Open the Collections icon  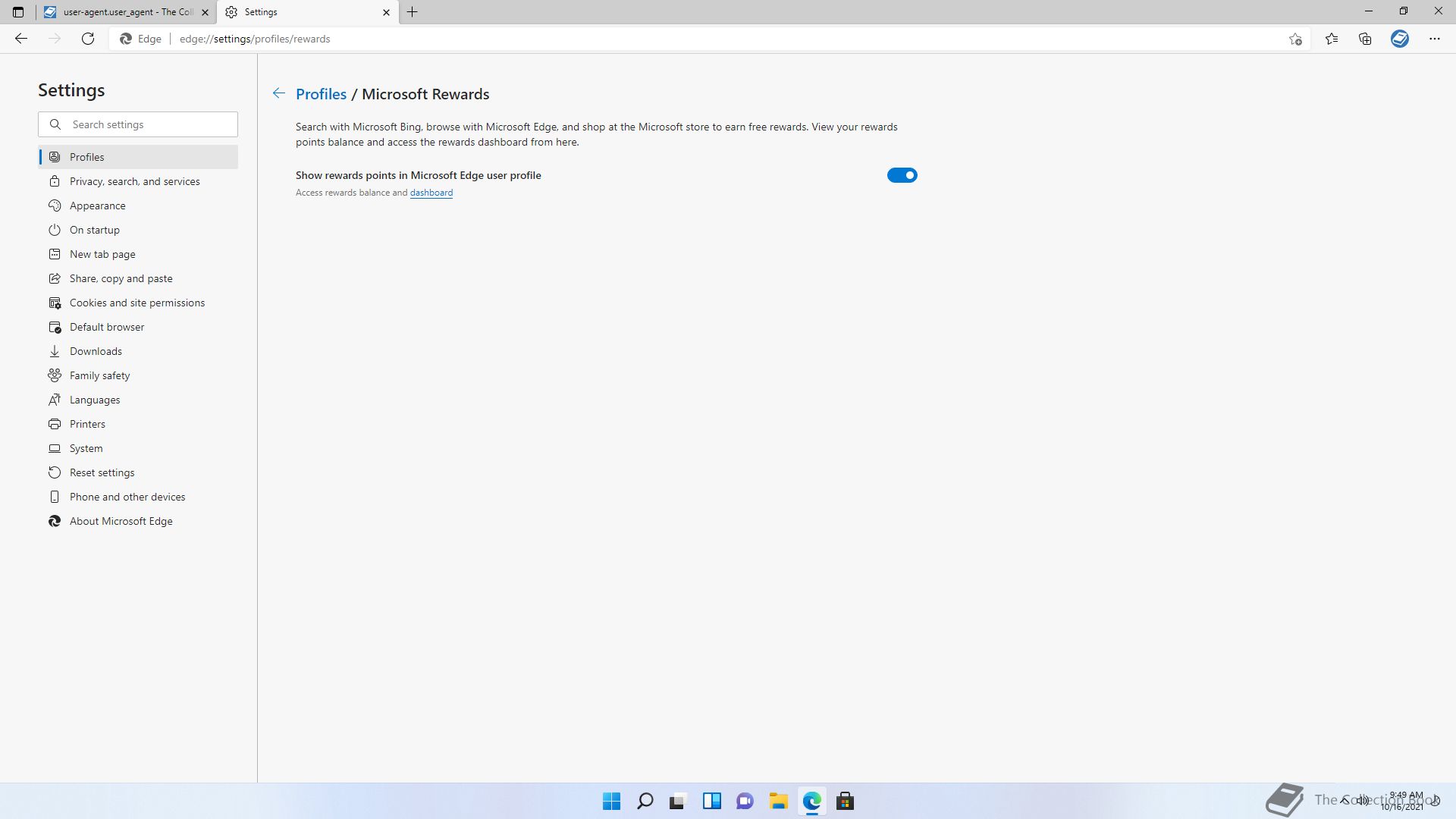click(1365, 39)
